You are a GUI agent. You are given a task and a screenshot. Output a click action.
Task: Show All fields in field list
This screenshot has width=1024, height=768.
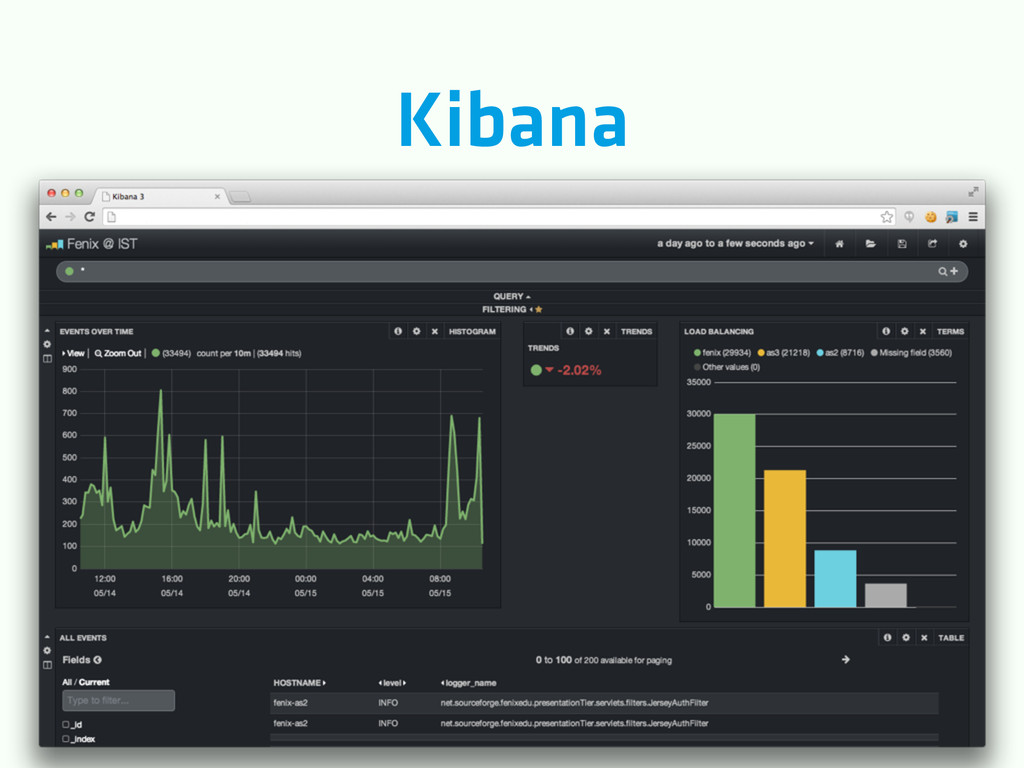point(67,682)
